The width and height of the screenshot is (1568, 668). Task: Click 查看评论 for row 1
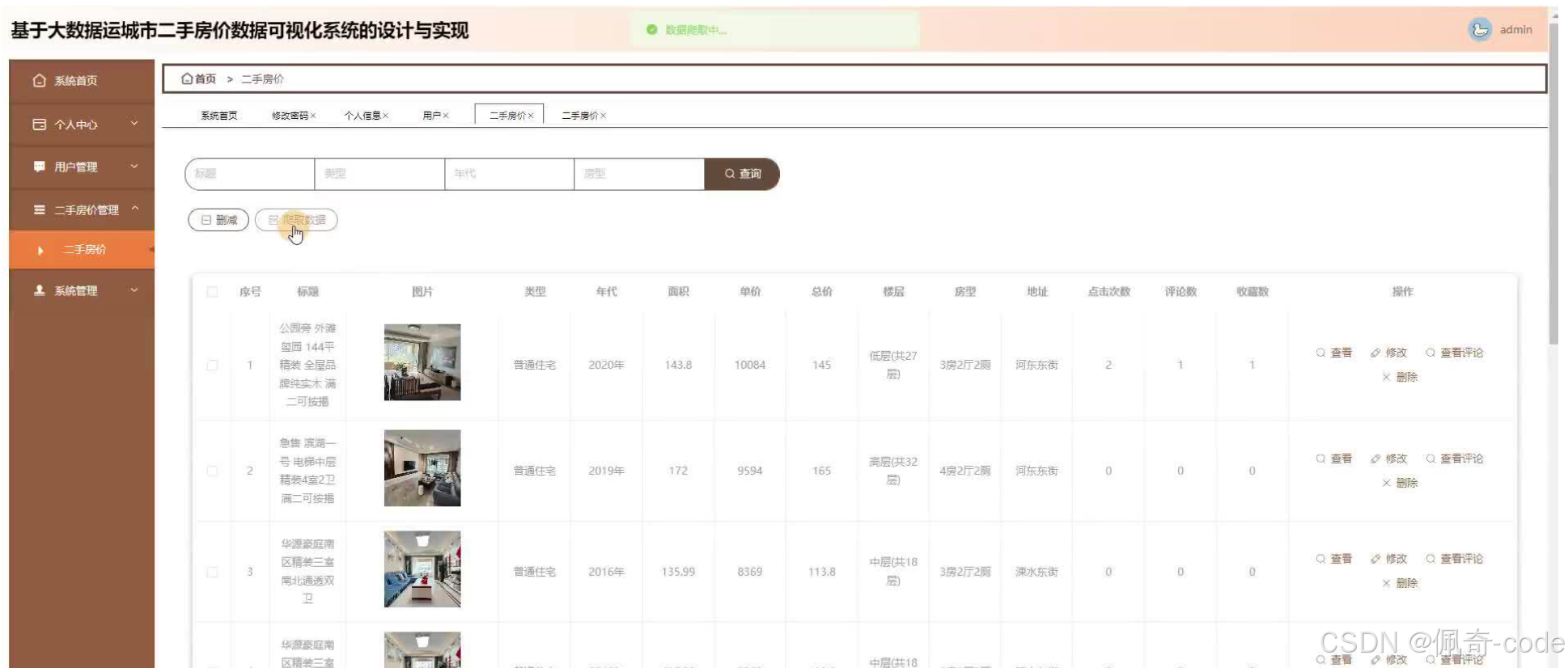(x=1455, y=353)
